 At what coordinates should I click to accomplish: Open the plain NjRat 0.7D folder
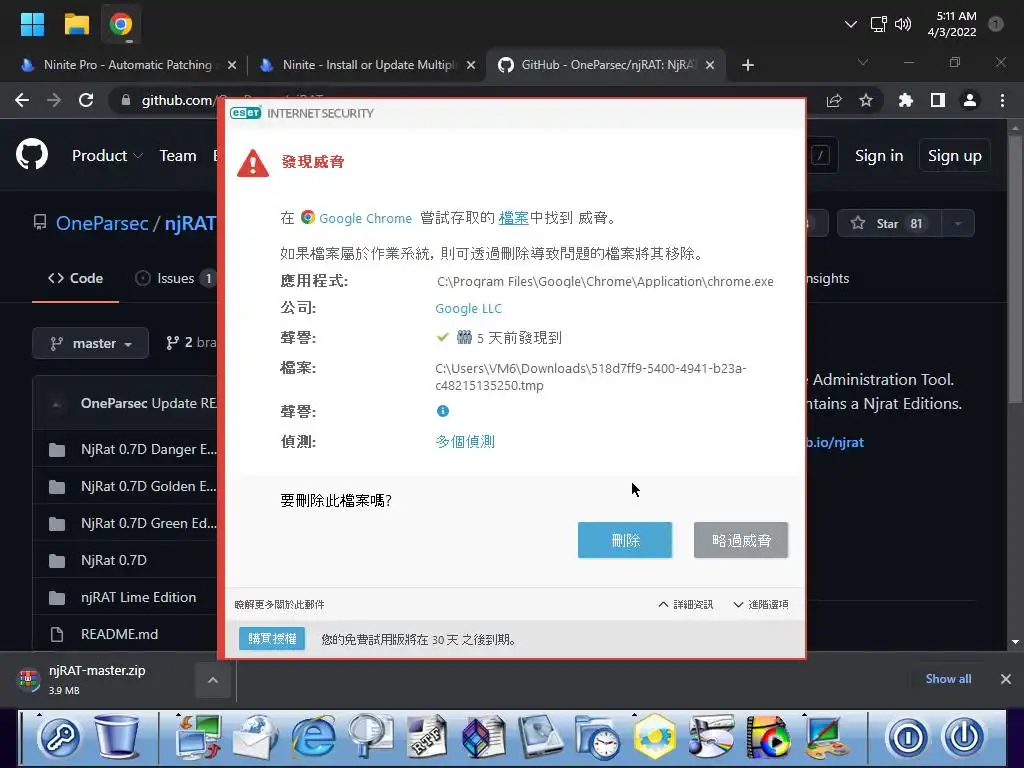click(114, 560)
